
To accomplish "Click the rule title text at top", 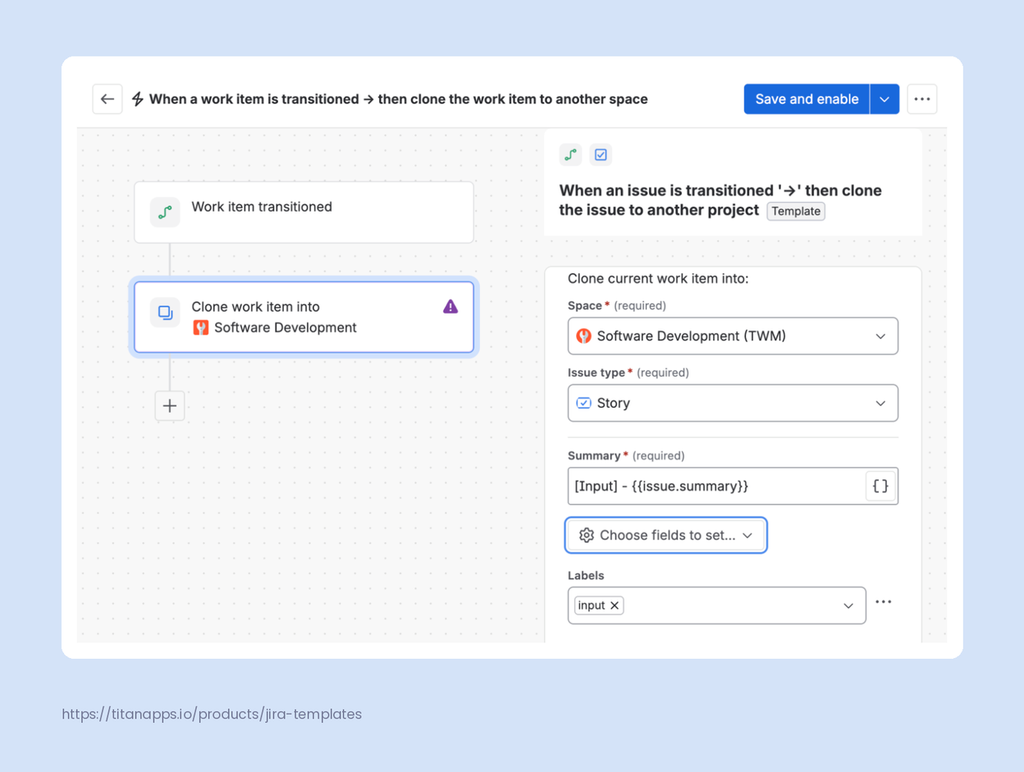I will click(398, 99).
